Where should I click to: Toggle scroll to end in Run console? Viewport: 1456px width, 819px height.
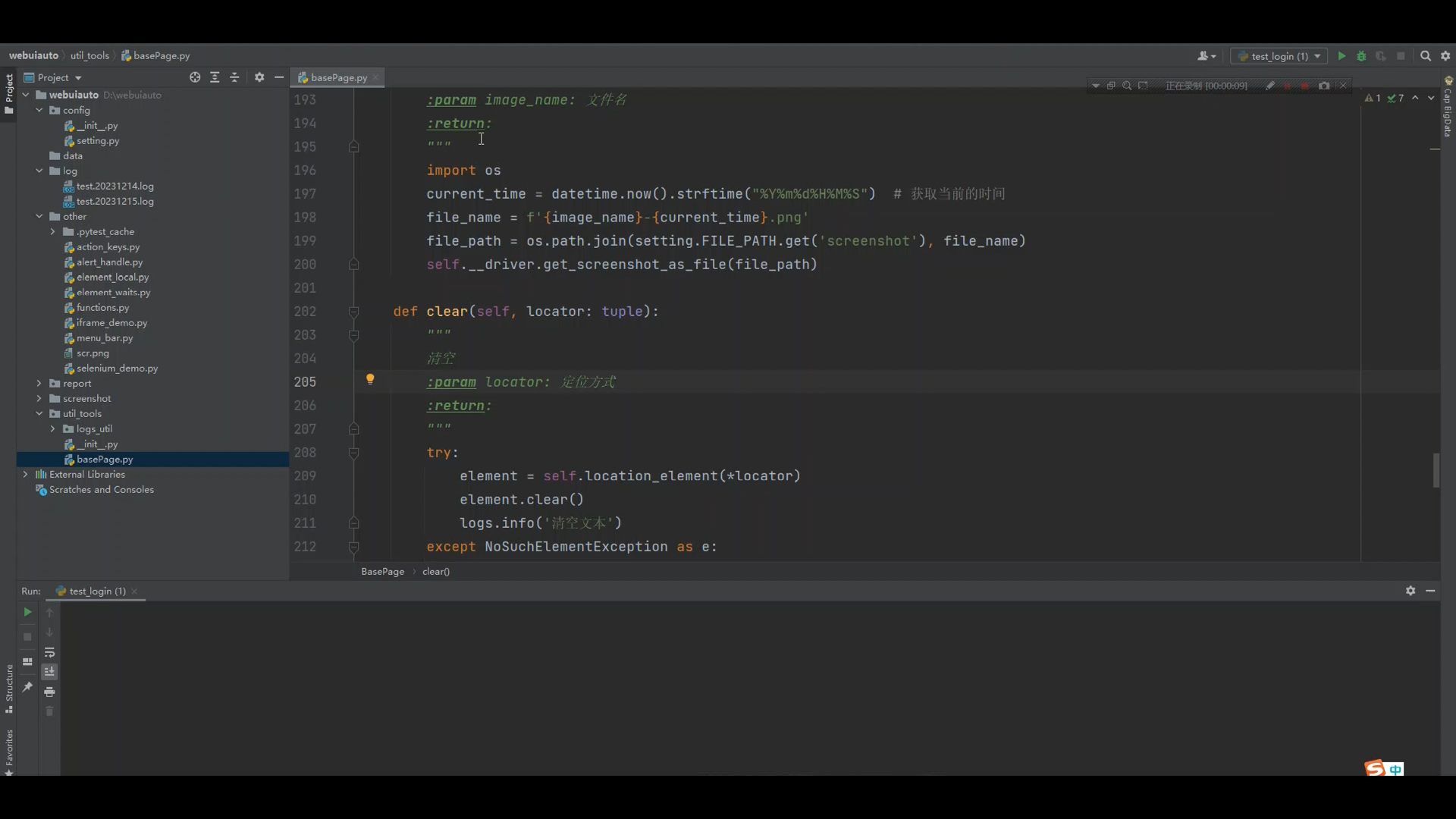49,672
